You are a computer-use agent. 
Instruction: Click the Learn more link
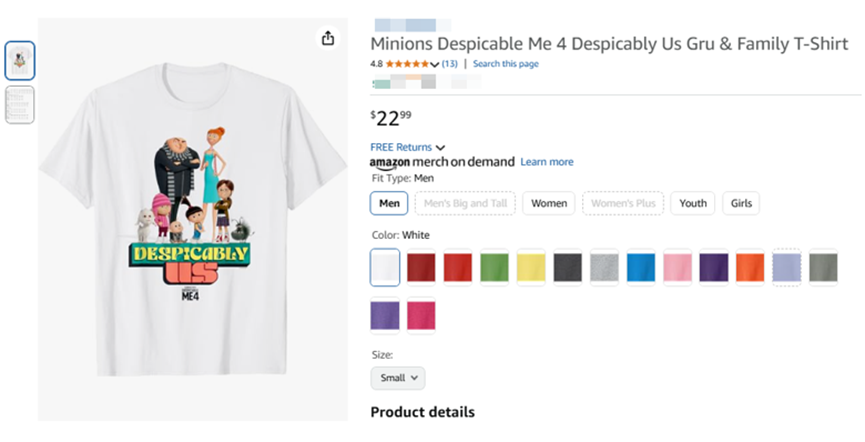click(x=547, y=162)
